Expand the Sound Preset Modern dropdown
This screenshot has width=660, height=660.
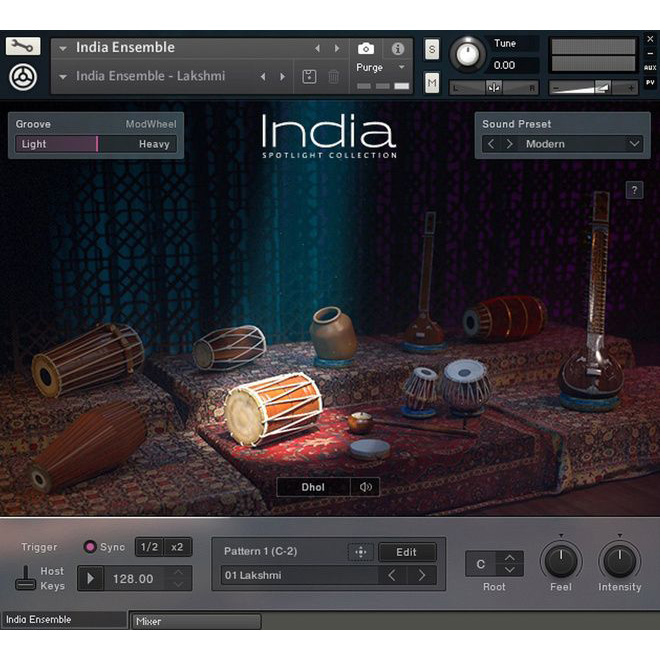(x=634, y=144)
